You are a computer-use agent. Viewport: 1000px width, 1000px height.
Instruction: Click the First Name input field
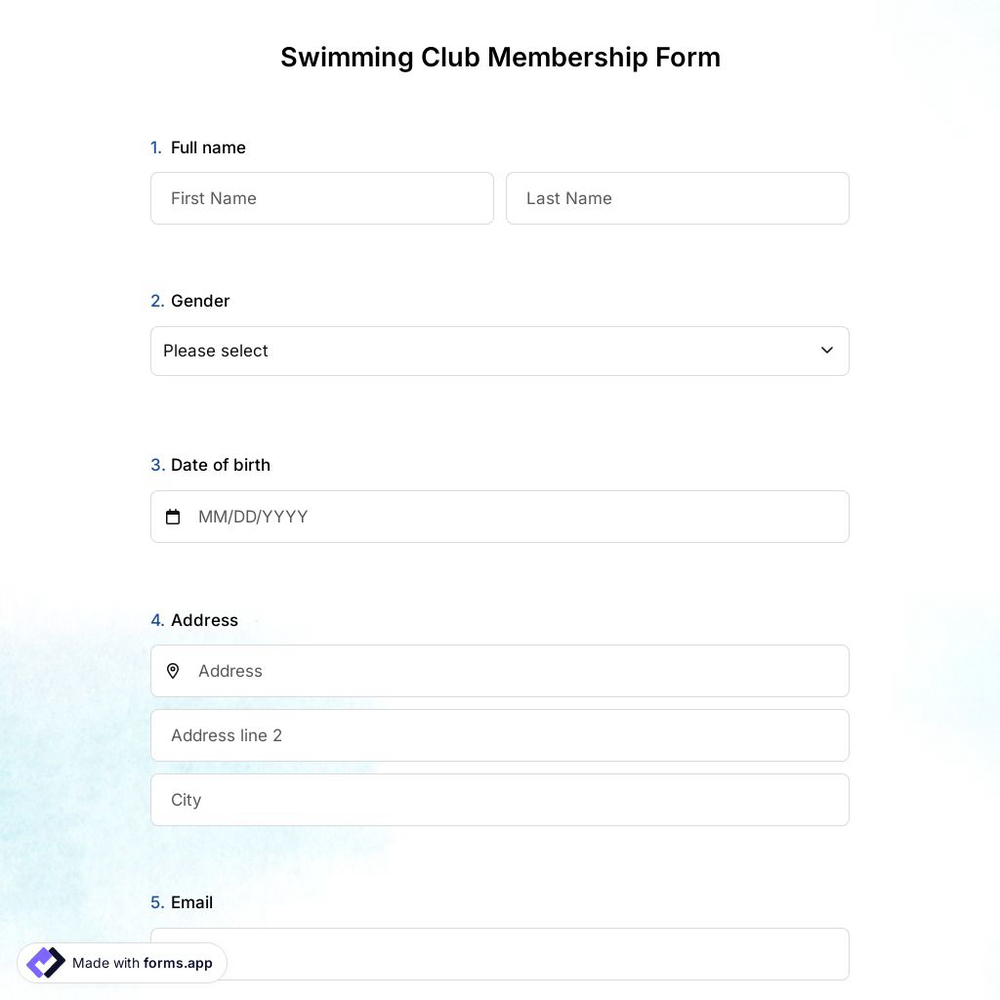click(322, 198)
